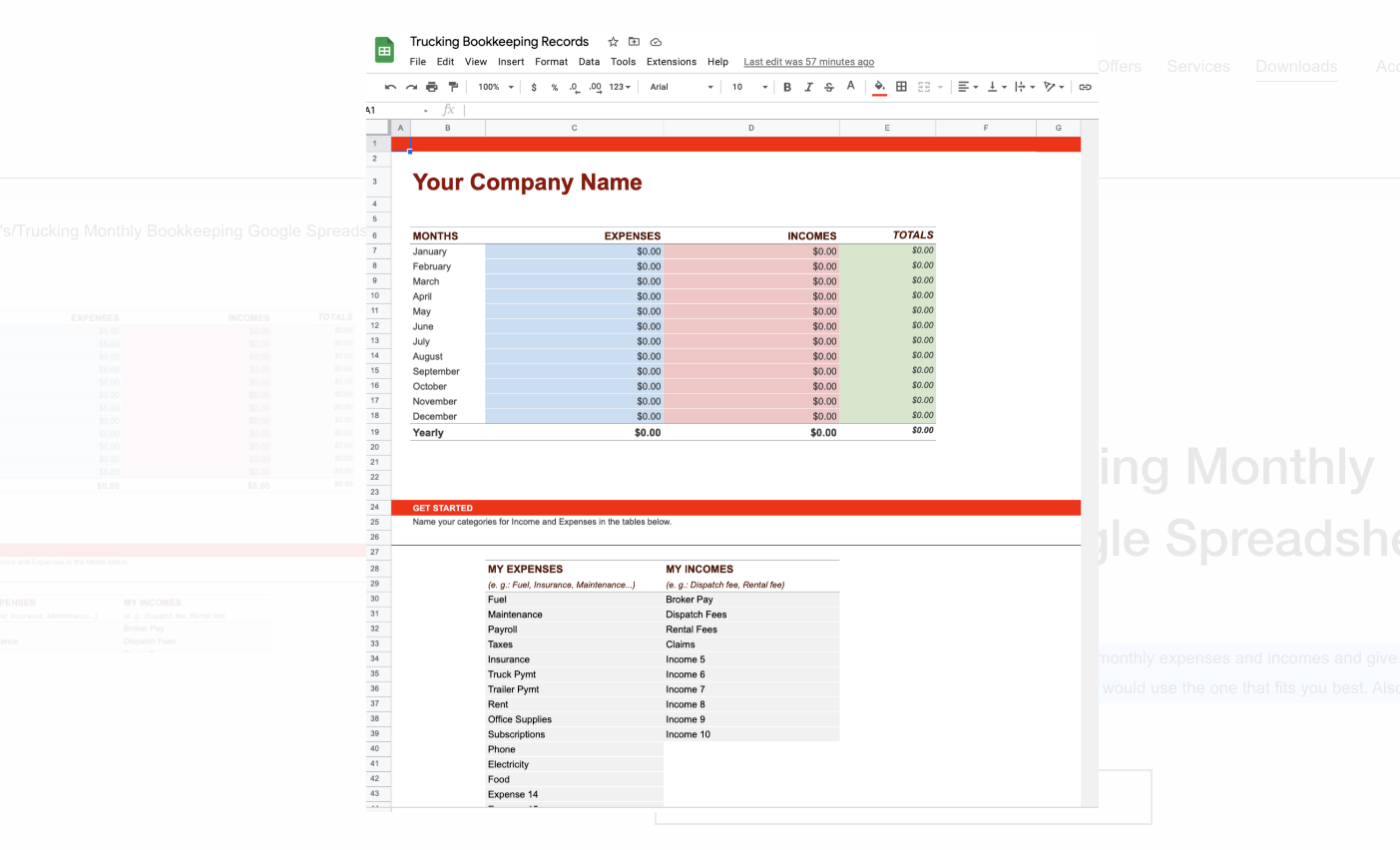Screen dimensions: 1400x851
Task: Format selection as currency
Action: 536,87
